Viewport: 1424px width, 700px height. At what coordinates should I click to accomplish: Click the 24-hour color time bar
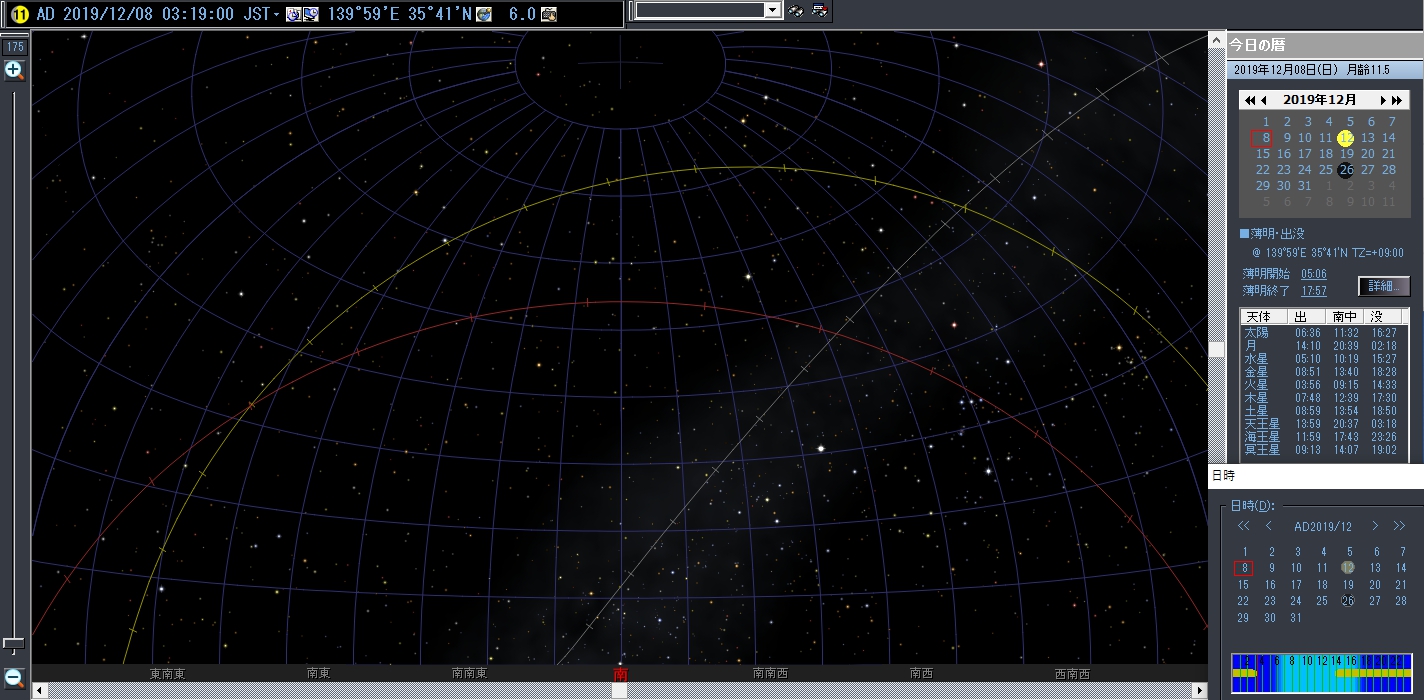coord(1321,673)
